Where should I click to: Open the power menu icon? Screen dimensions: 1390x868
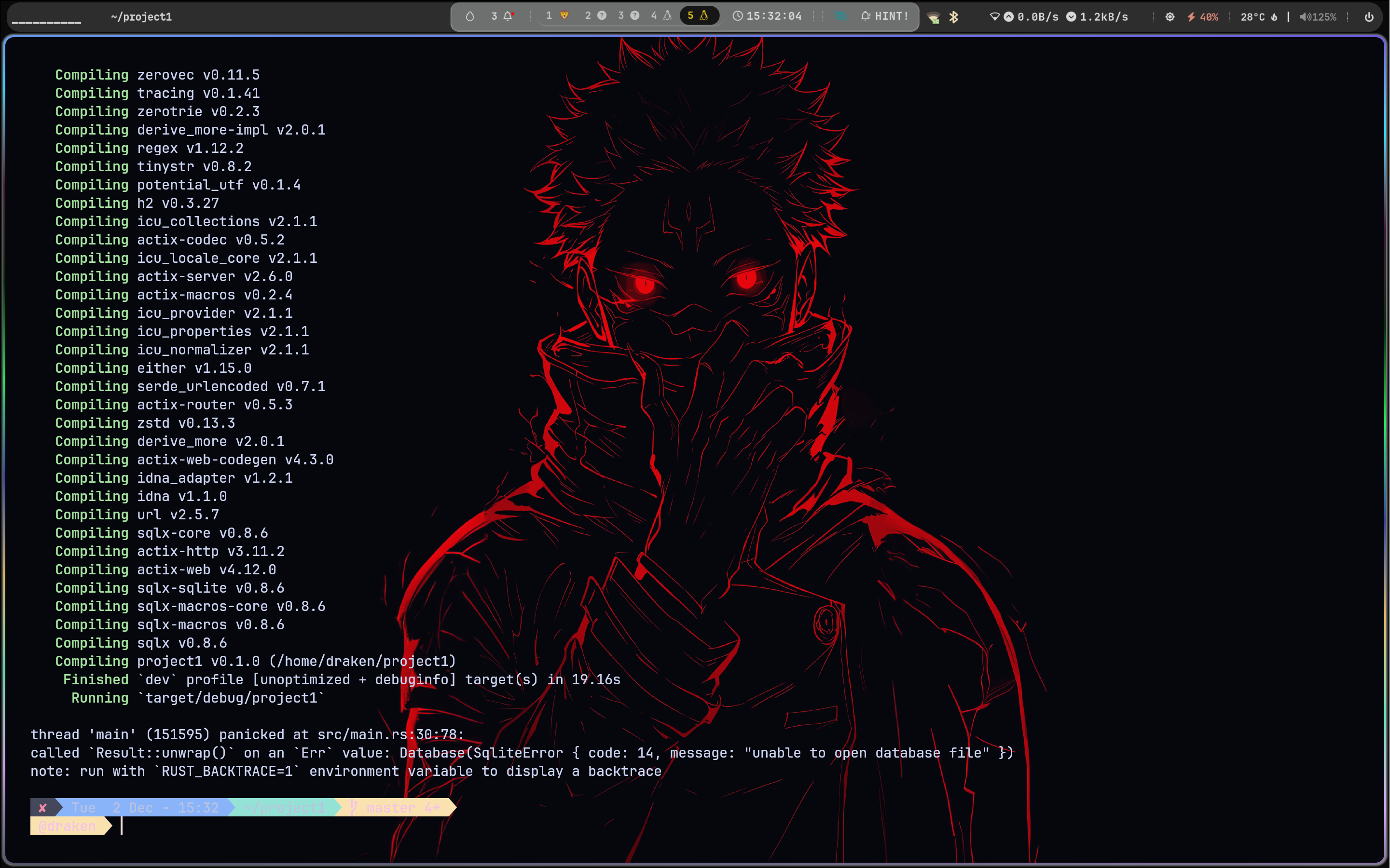[x=1369, y=17]
